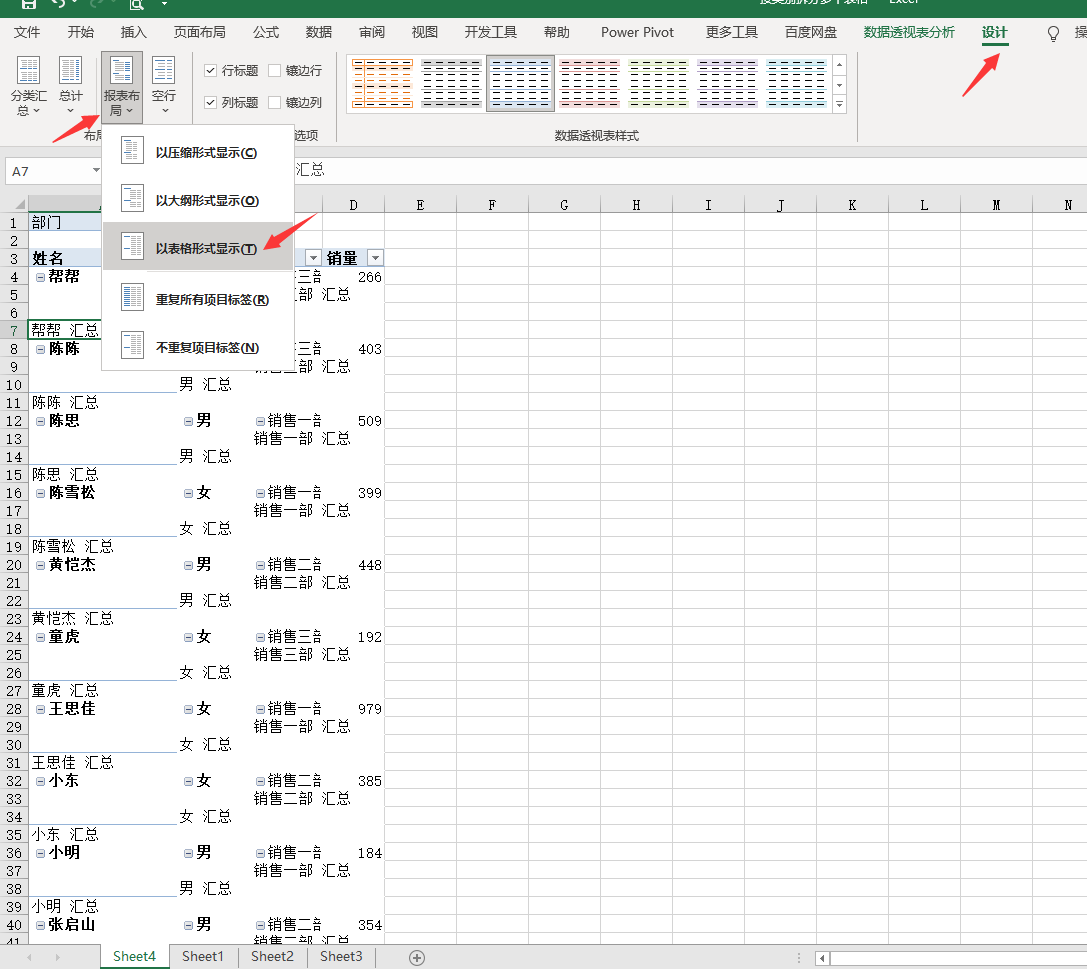Open the 文件 ribbon tab
Screen dimensions: 1087x969
point(27,33)
